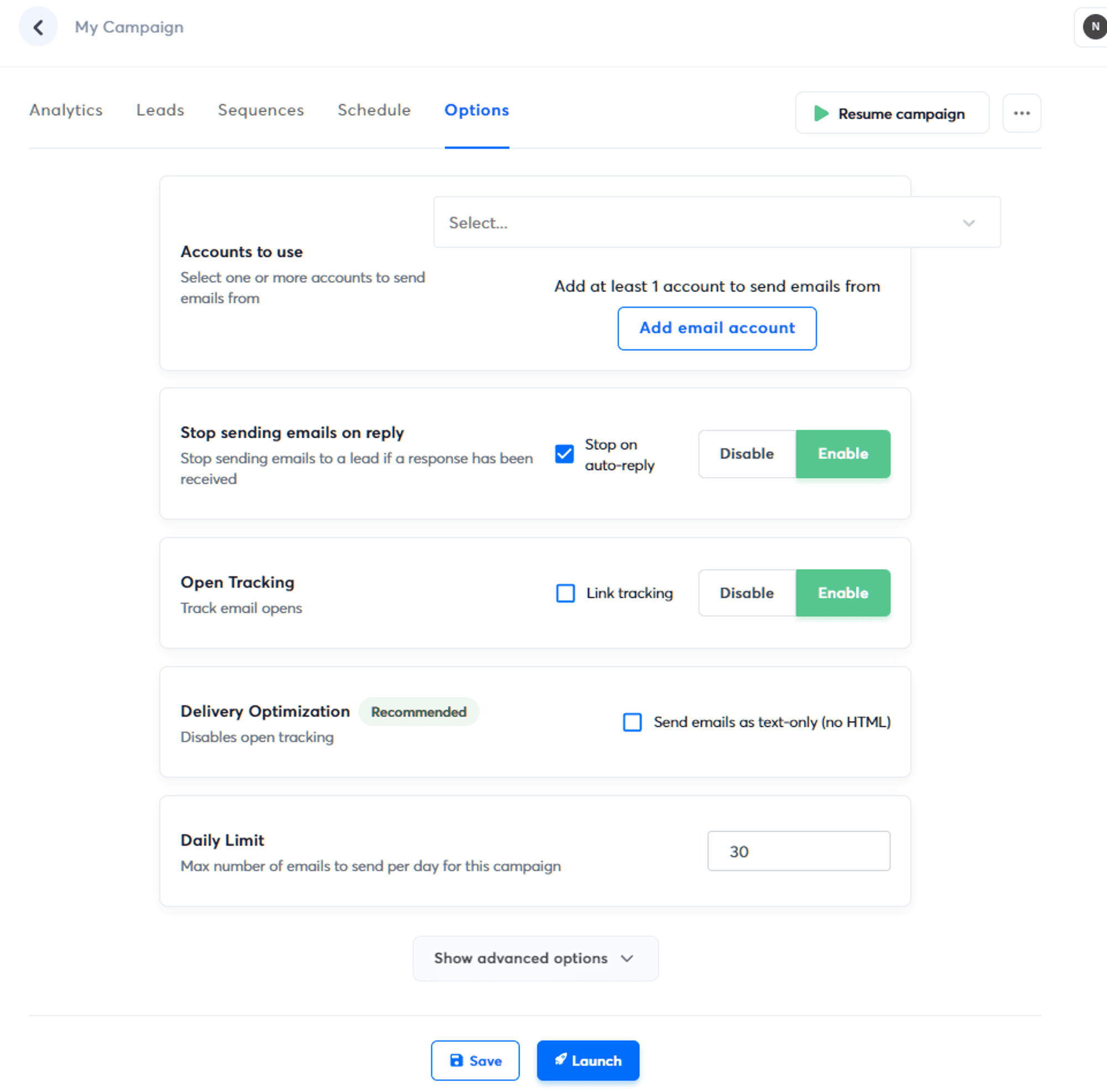Resume the campaign with the play button
Viewport: 1107px width, 1092px height.
[x=891, y=113]
